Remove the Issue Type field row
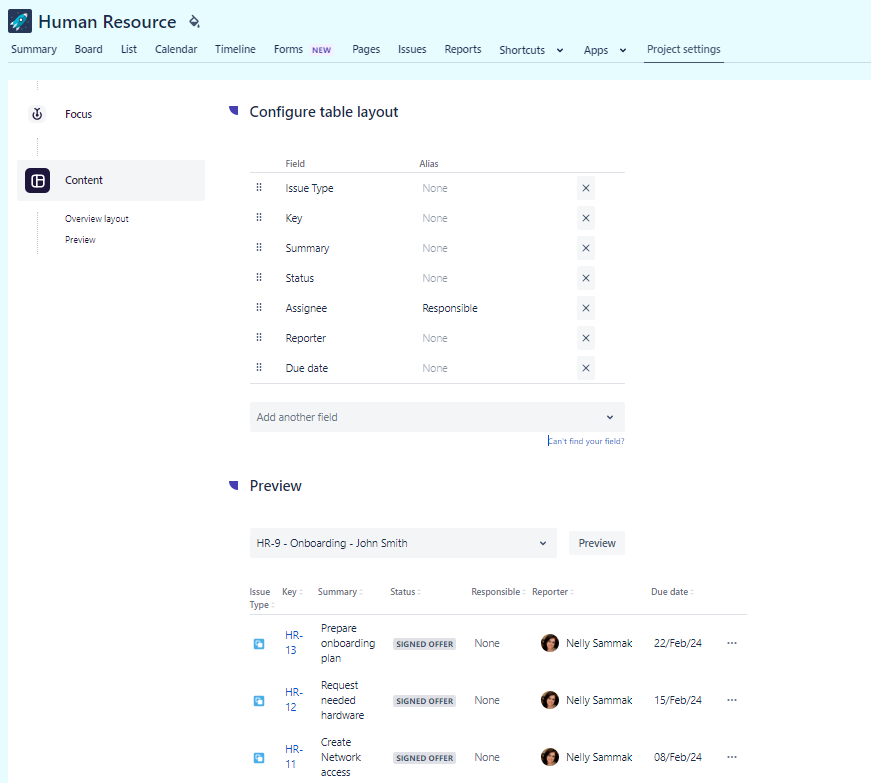Viewport: 871px width, 783px height. [x=586, y=188]
